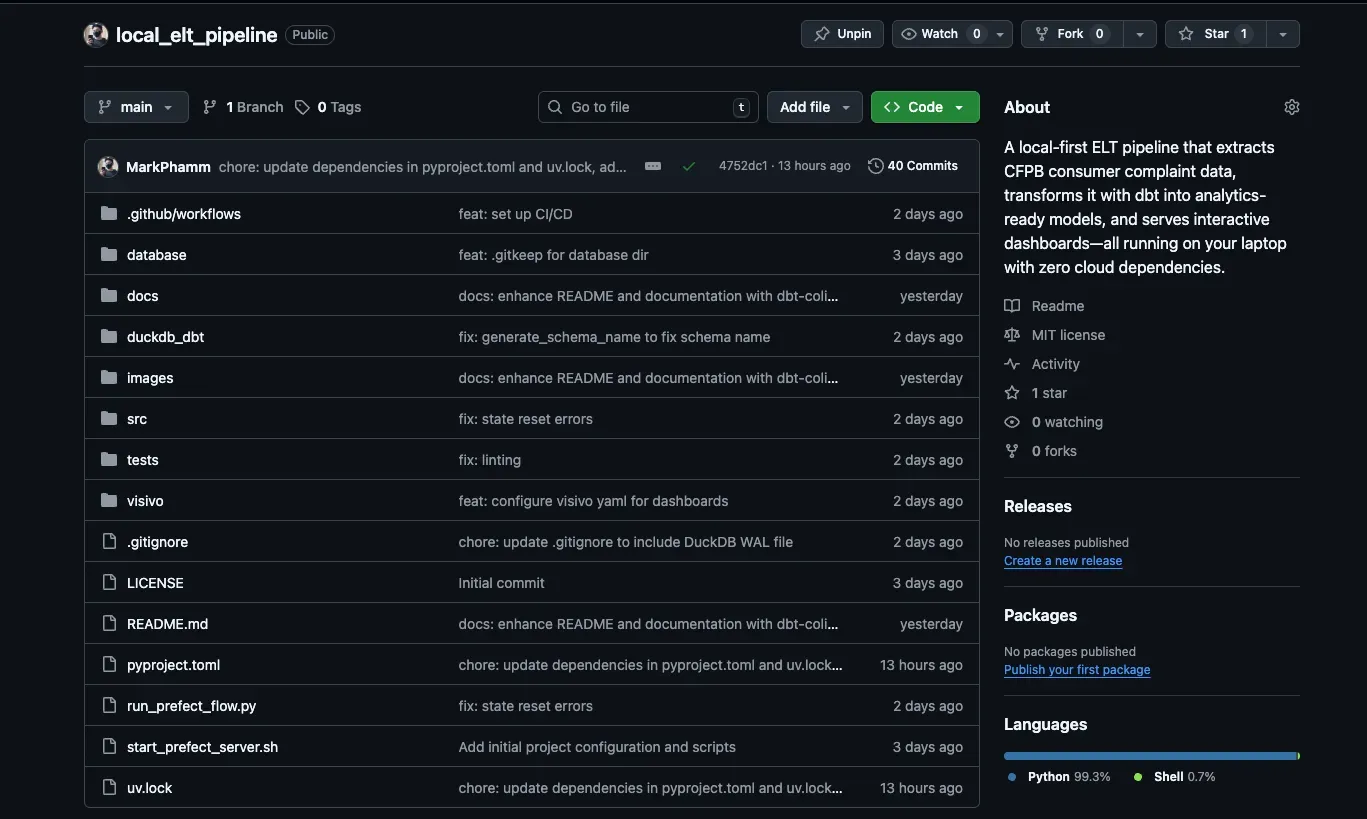Open the About settings gear
The width and height of the screenshot is (1367, 819).
tap(1291, 107)
